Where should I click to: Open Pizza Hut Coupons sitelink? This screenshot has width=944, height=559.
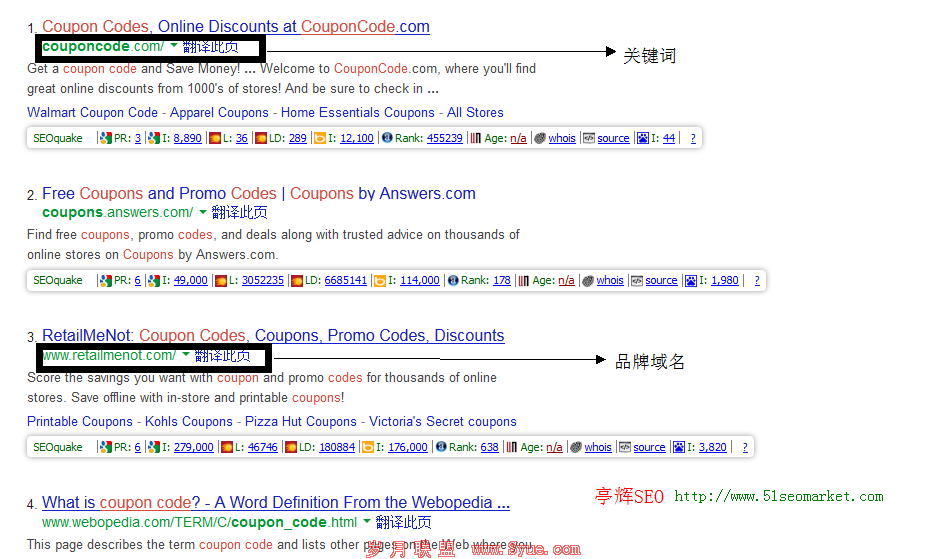point(300,421)
